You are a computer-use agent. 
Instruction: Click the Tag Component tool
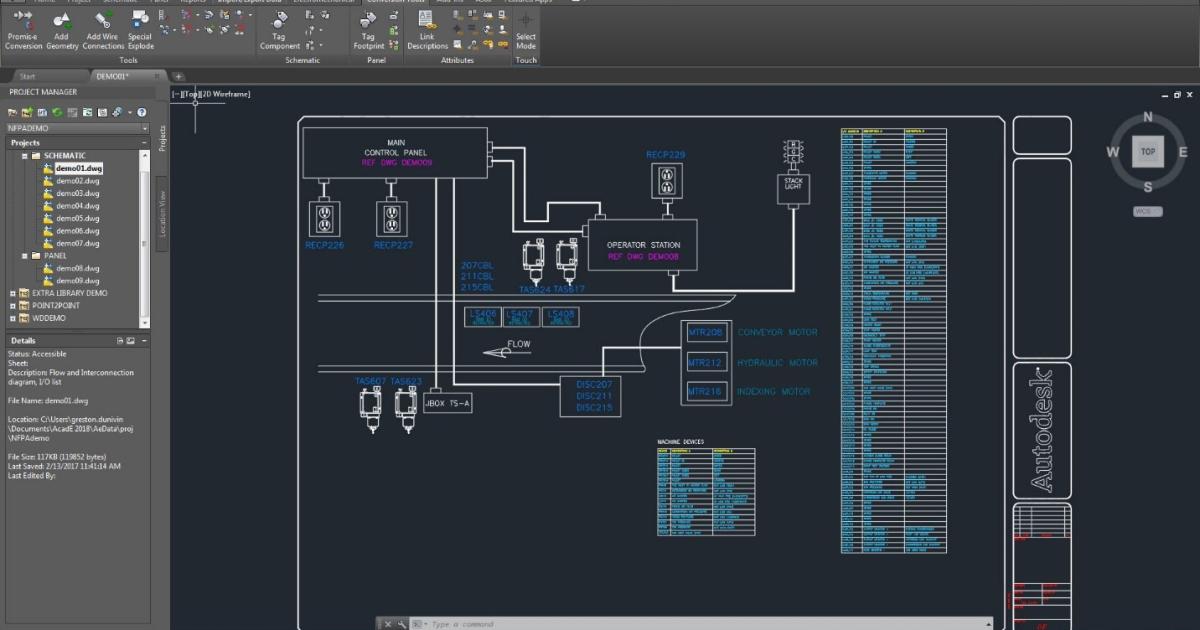click(279, 30)
